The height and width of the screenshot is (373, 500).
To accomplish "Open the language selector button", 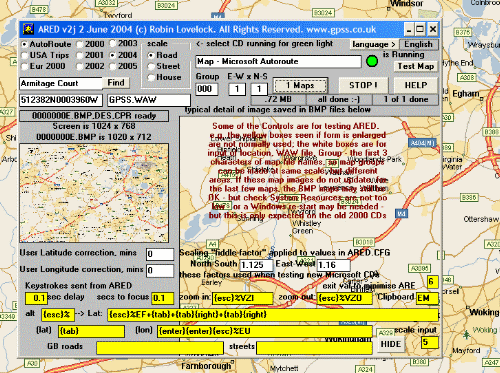I will pyautogui.click(x=374, y=44).
